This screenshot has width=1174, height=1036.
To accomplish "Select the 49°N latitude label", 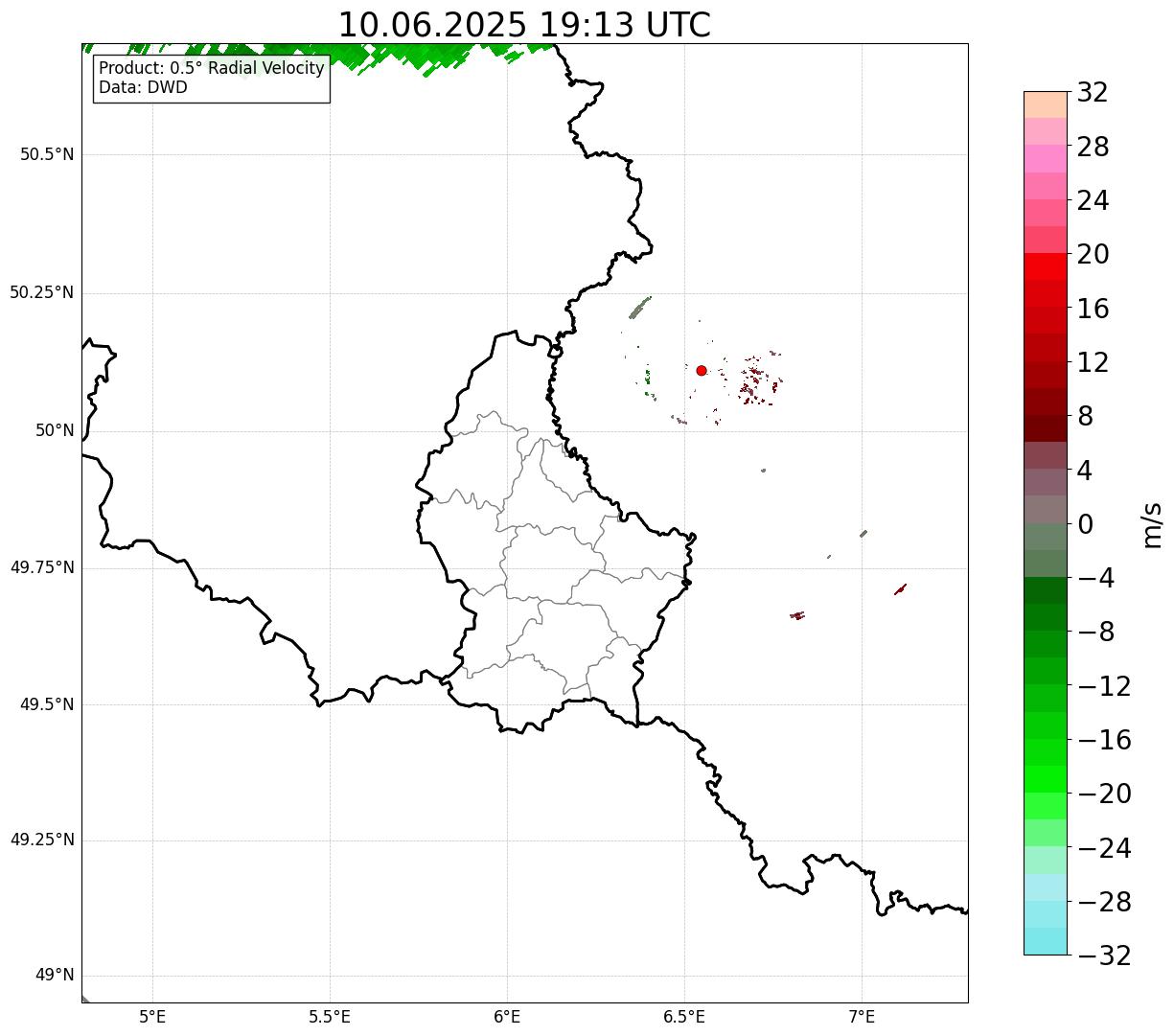I will click(x=56, y=976).
